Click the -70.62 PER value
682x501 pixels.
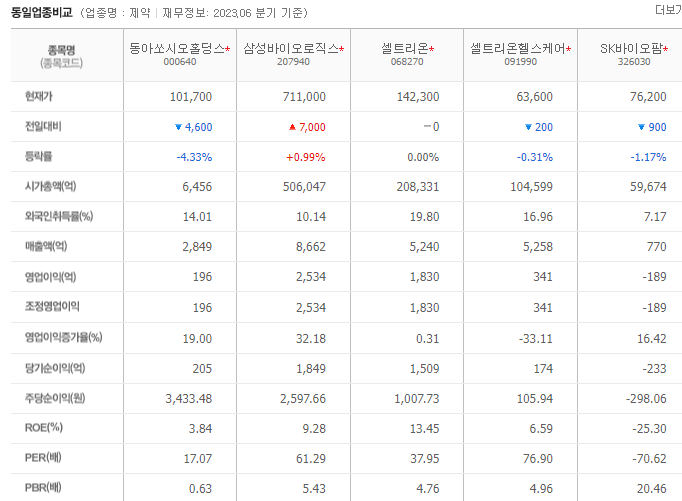tap(649, 458)
